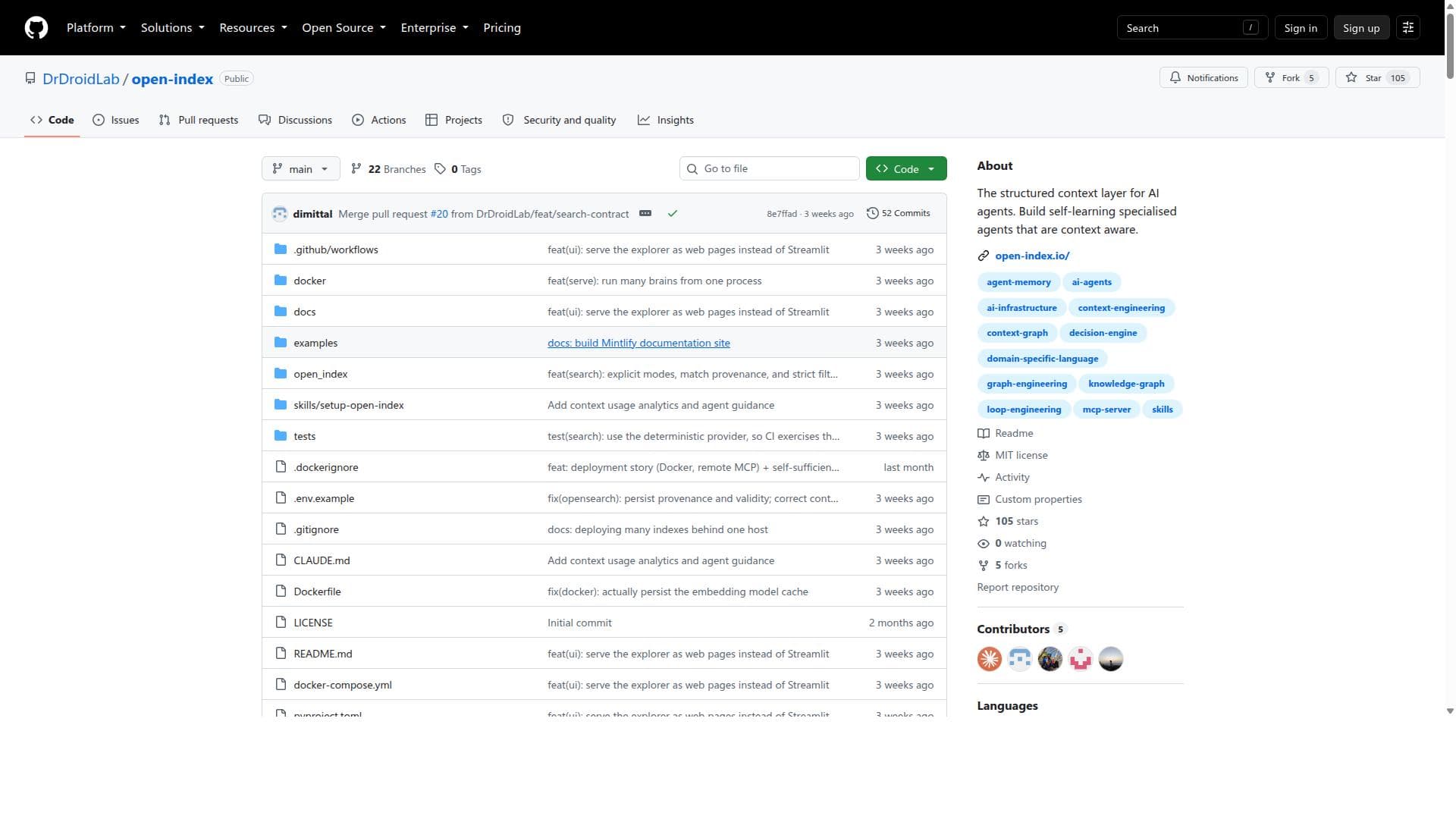
Task: Open the open-index.io website link
Action: pyautogui.click(x=1032, y=256)
